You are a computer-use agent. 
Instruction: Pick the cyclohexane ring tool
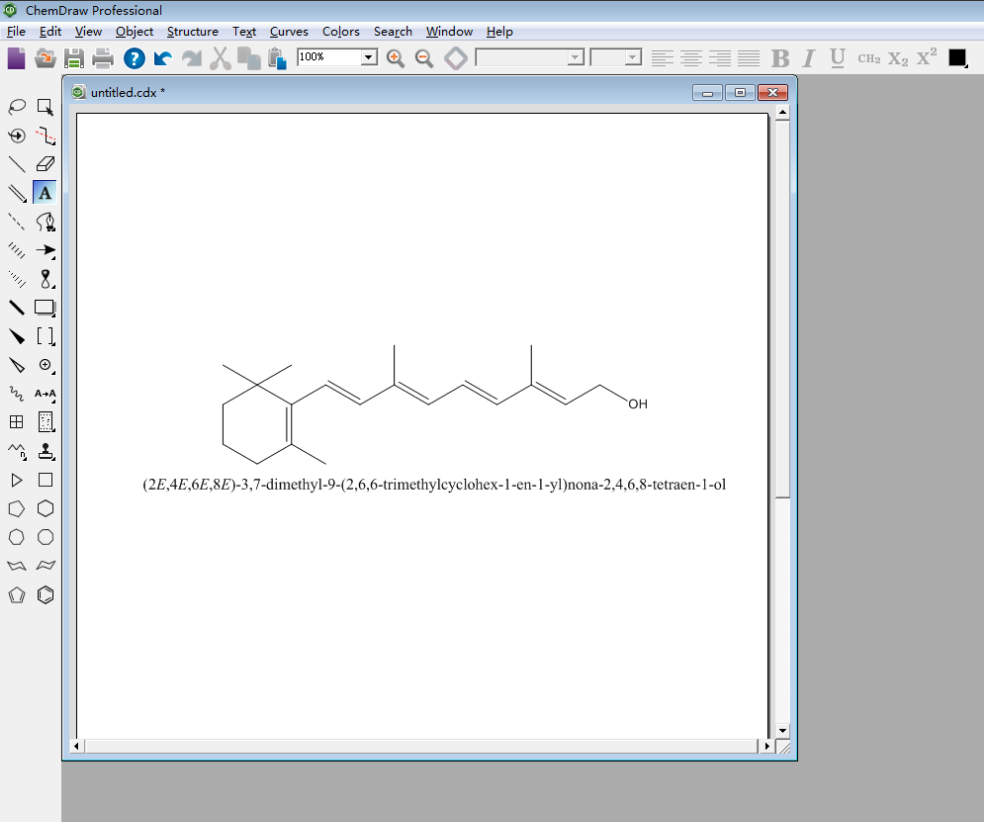pyautogui.click(x=45, y=508)
